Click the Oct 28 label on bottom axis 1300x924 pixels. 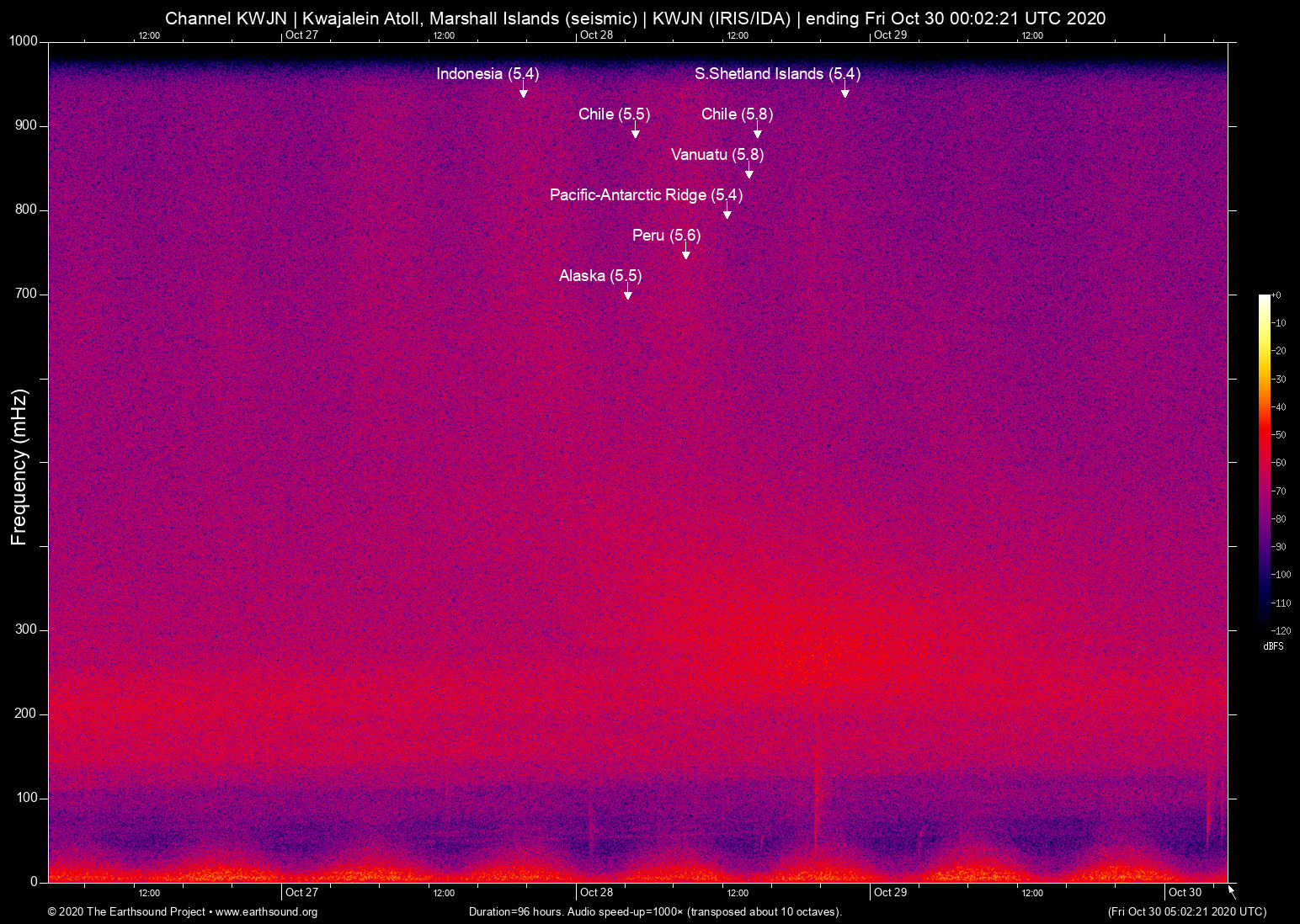click(596, 893)
